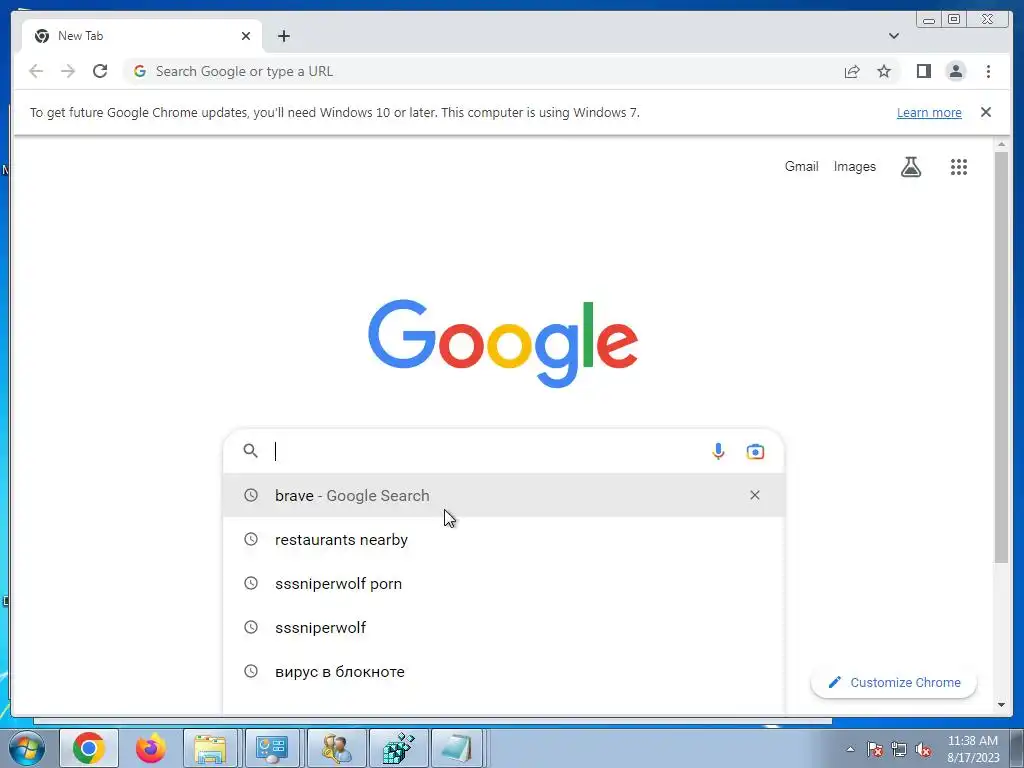Click the browser forward arrow
The image size is (1024, 768).
[68, 71]
